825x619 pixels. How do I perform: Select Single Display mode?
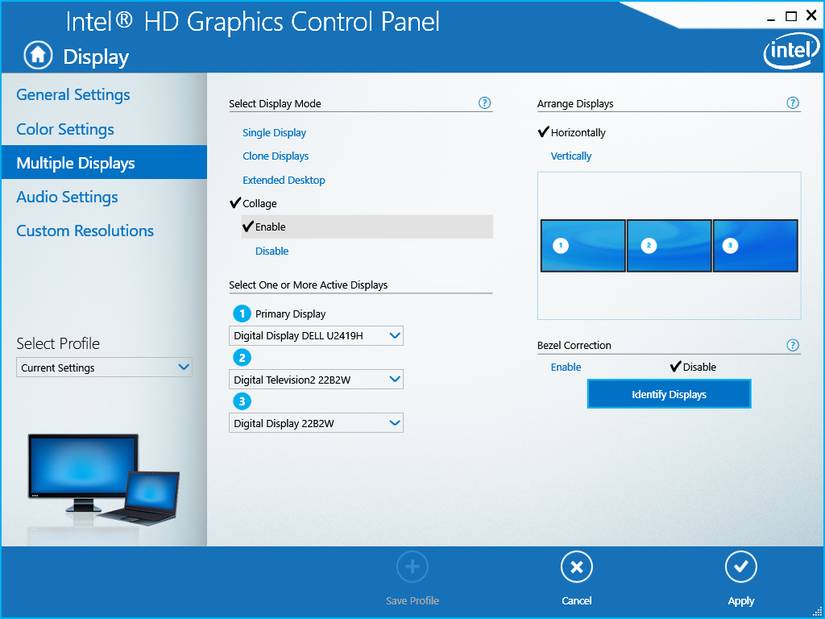click(274, 133)
